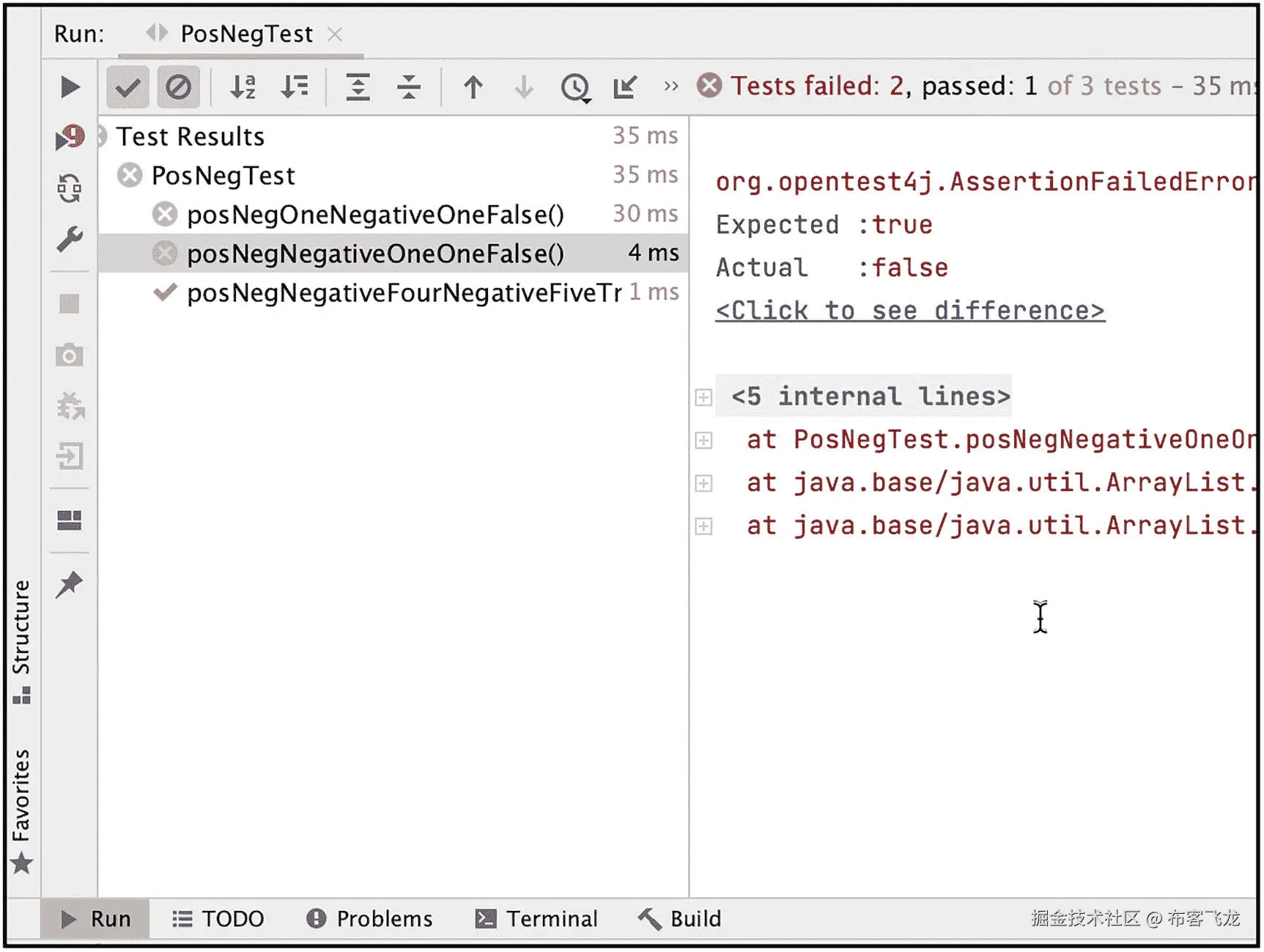Jump to previous failed test arrow
This screenshot has height=952, width=1264.
coord(473,86)
